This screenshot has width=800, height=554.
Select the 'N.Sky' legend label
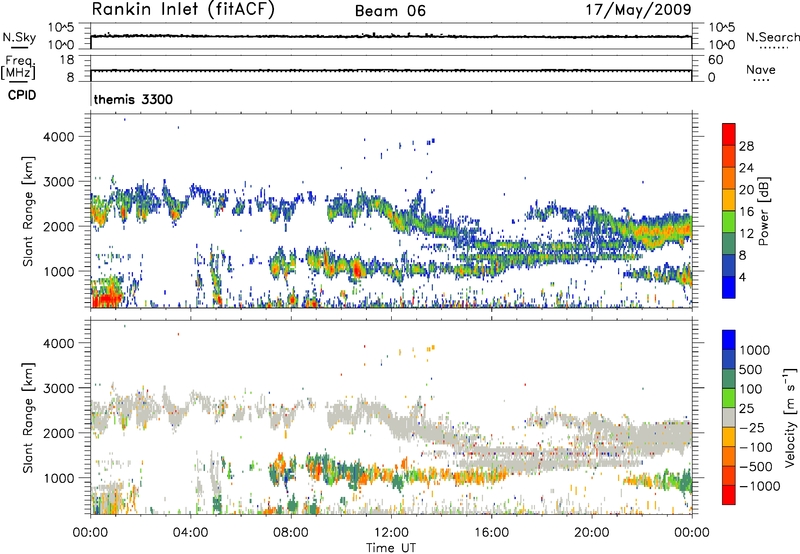[19, 37]
